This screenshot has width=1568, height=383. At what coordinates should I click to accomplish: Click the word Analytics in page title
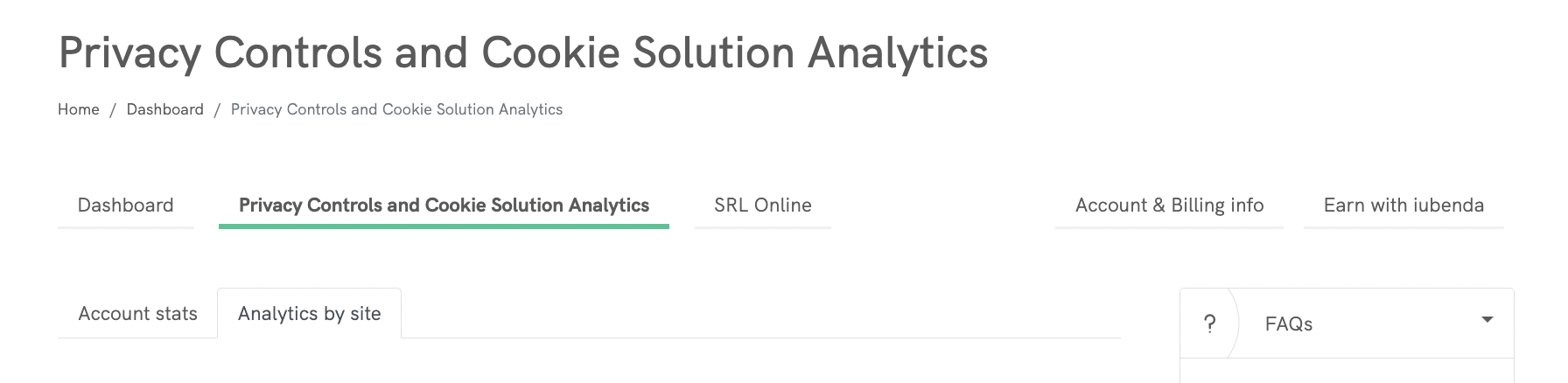(897, 52)
